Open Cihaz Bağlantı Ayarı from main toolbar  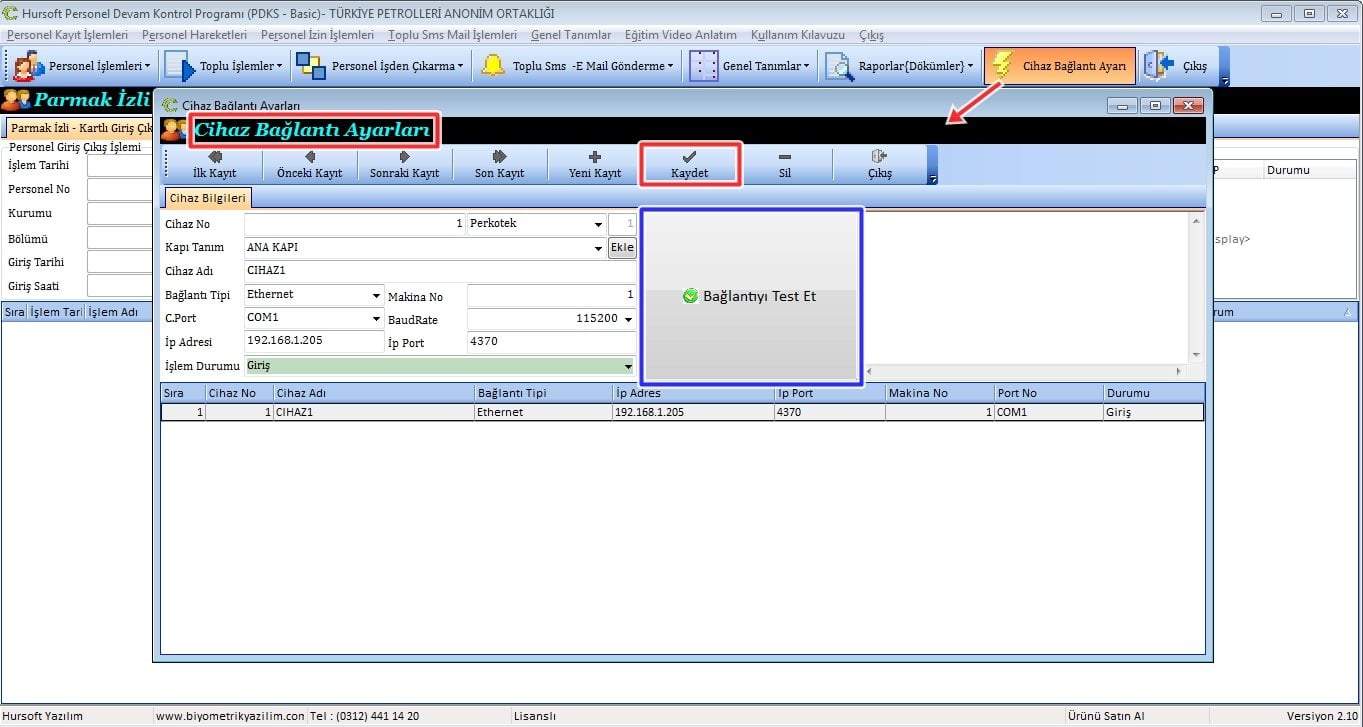click(x=1060, y=66)
